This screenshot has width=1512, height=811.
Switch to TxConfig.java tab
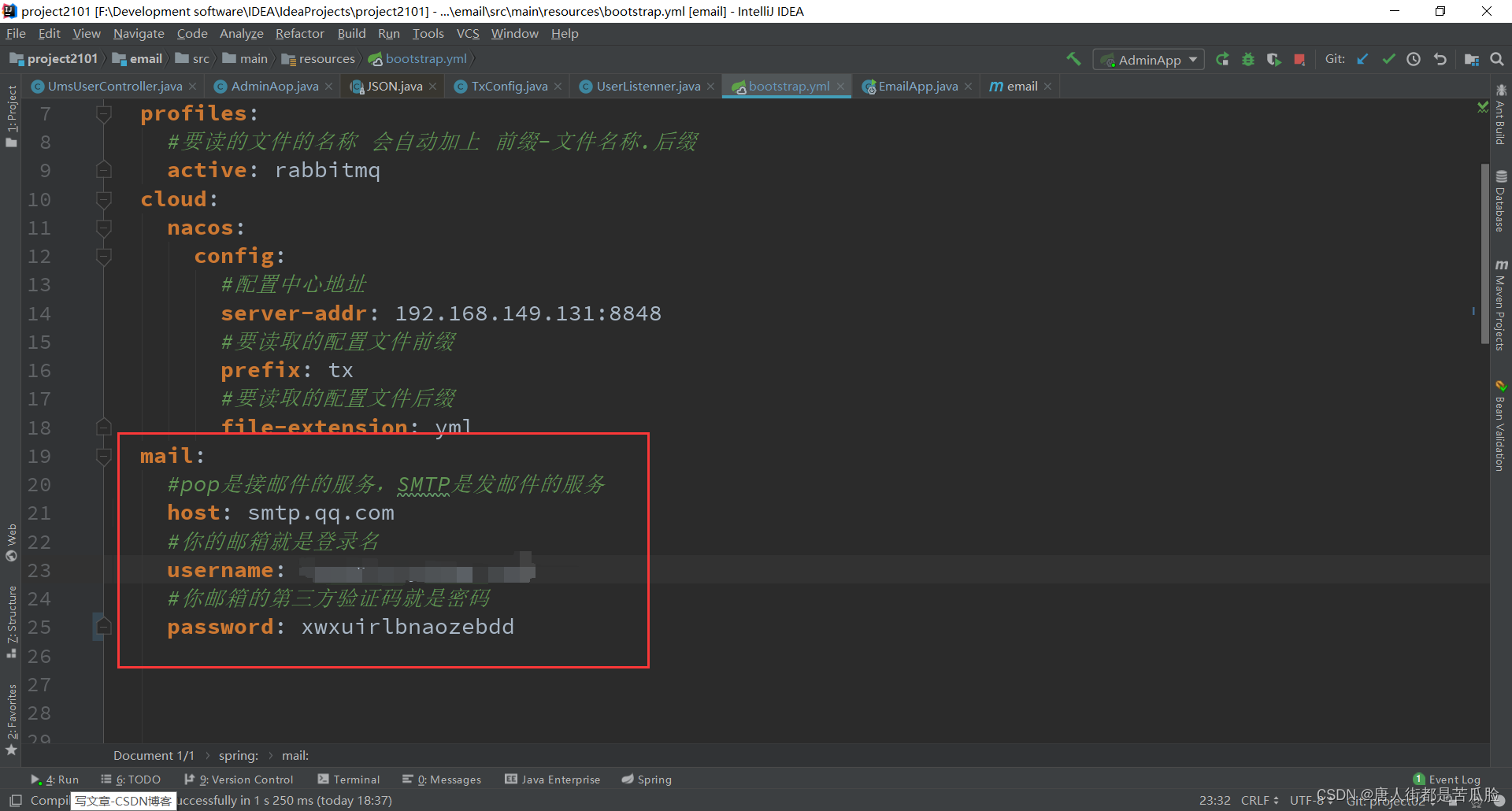click(x=509, y=87)
